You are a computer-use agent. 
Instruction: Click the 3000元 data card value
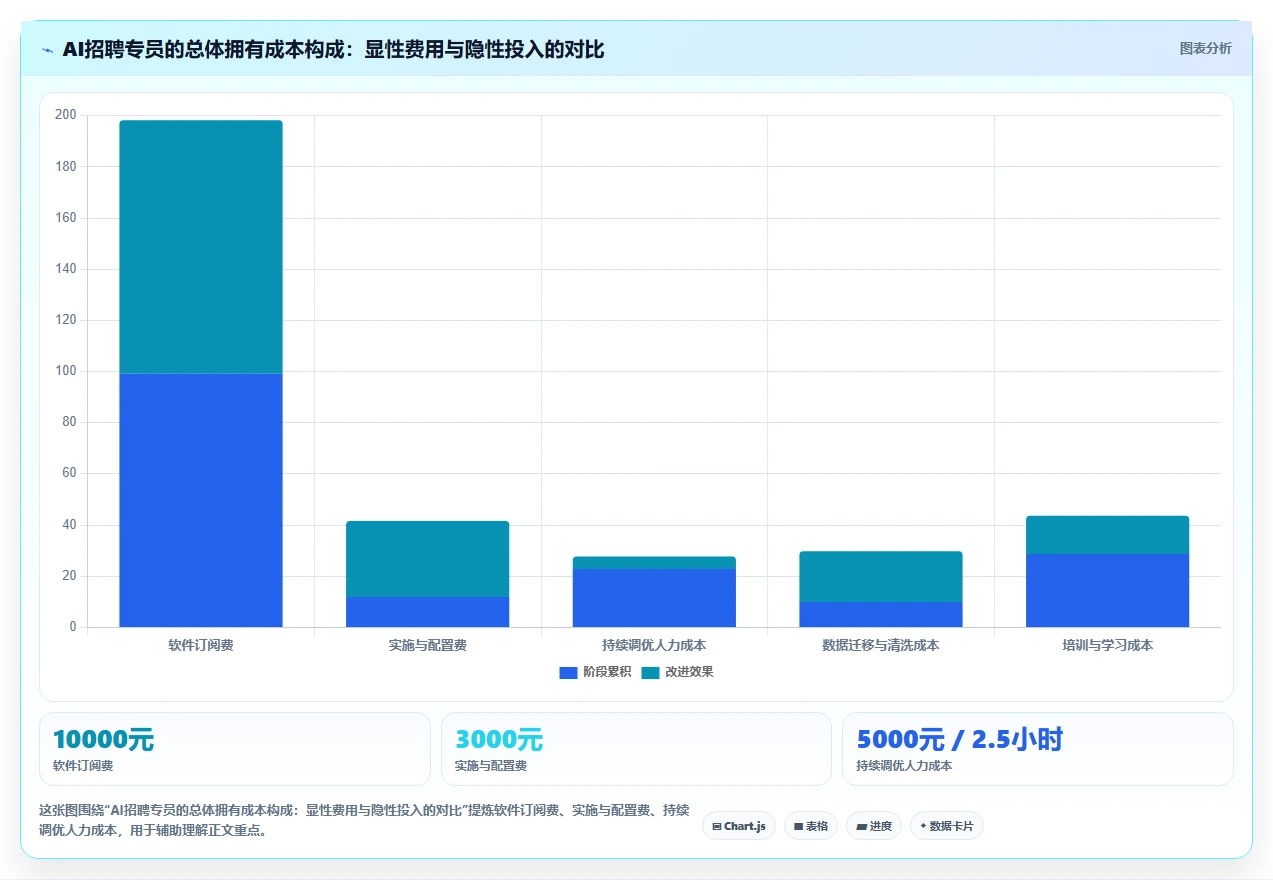coord(499,740)
